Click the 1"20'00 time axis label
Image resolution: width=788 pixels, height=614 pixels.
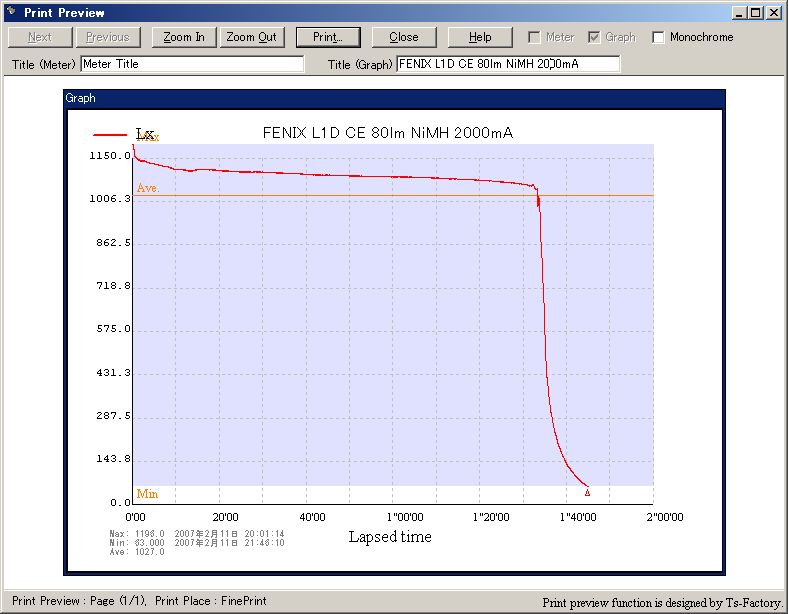(x=491, y=517)
